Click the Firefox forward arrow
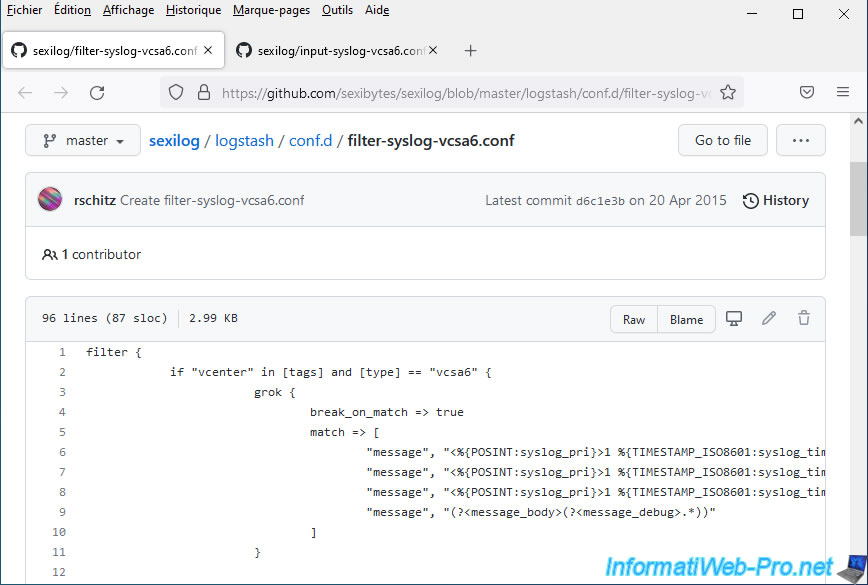Viewport: 868px width, 585px height. tap(61, 92)
